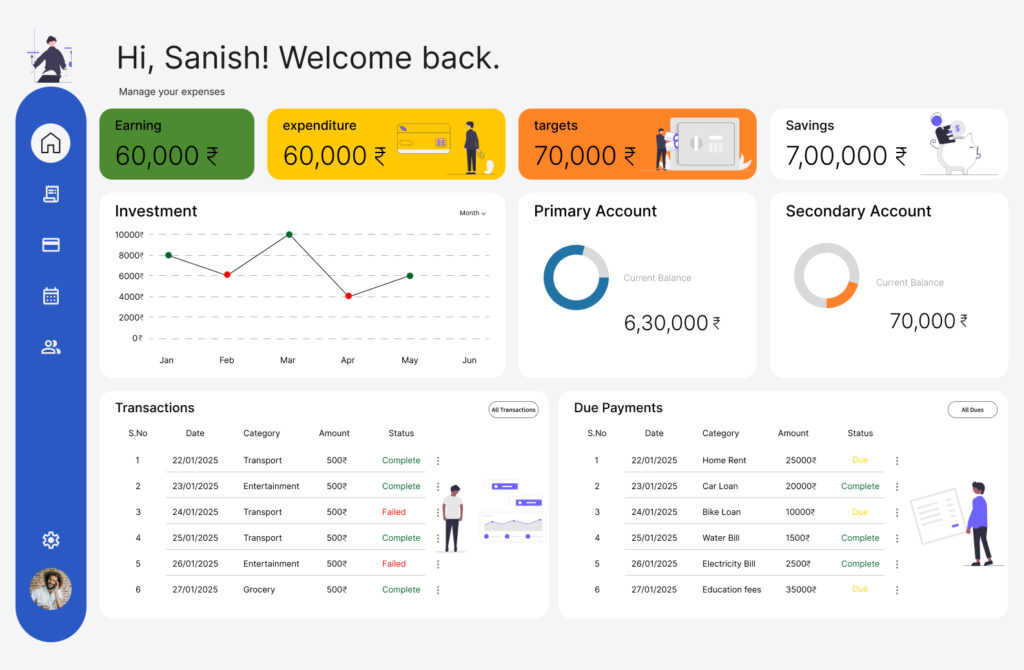The height and width of the screenshot is (670, 1024).
Task: Click the All Dues button
Action: point(971,410)
